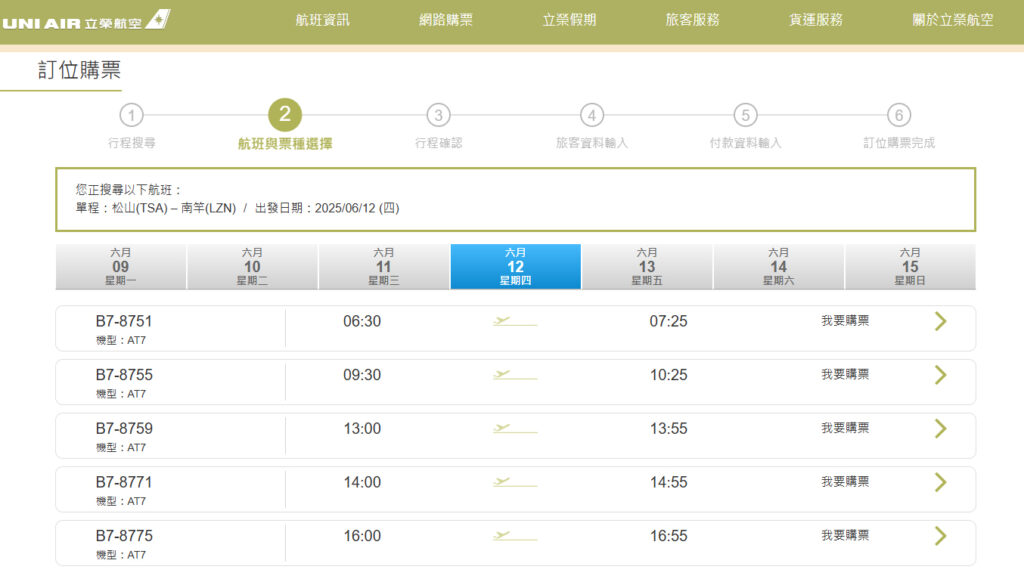Click the step 1 行程搜尋 circle
1024x585 pixels.
[x=133, y=116]
